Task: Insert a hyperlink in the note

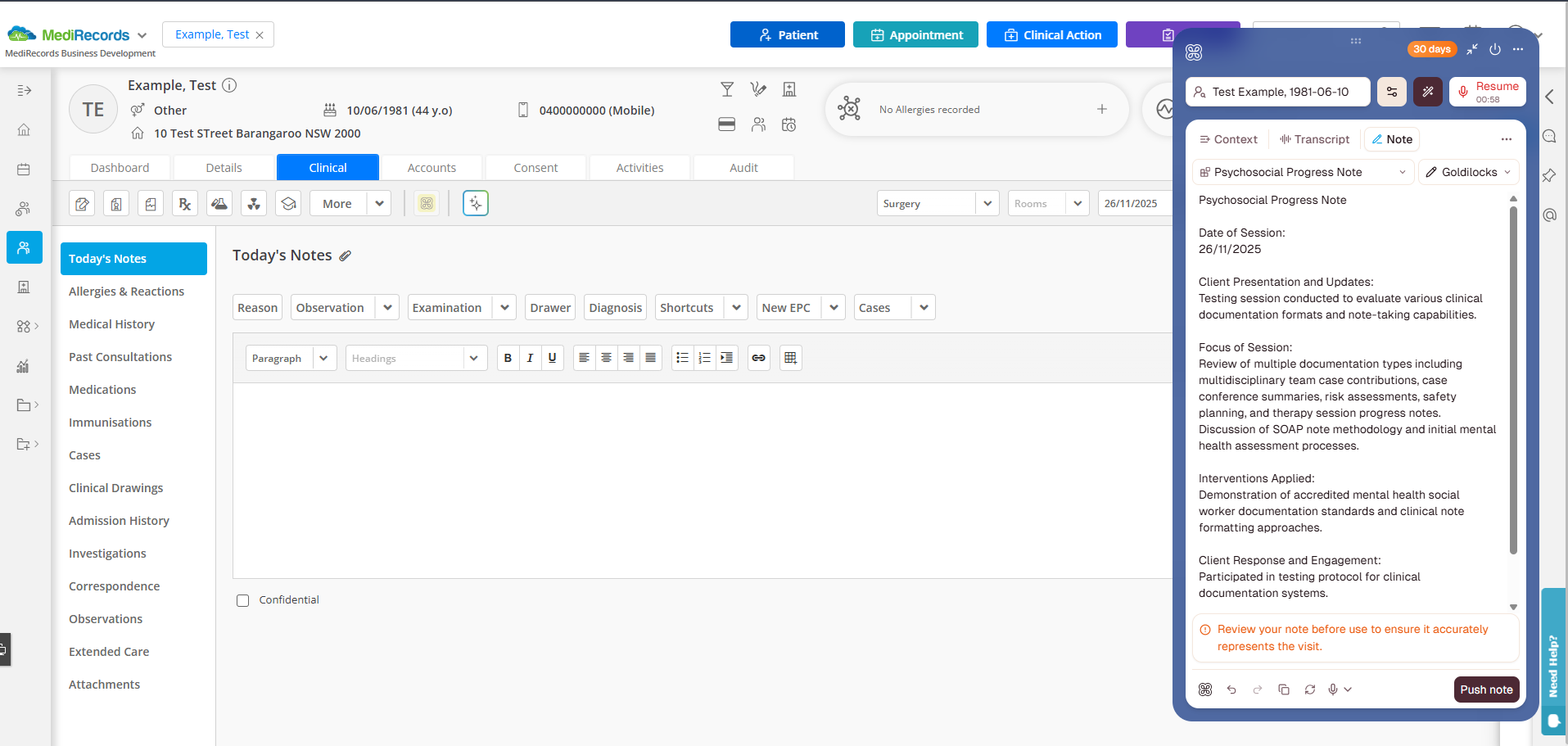Action: point(759,358)
